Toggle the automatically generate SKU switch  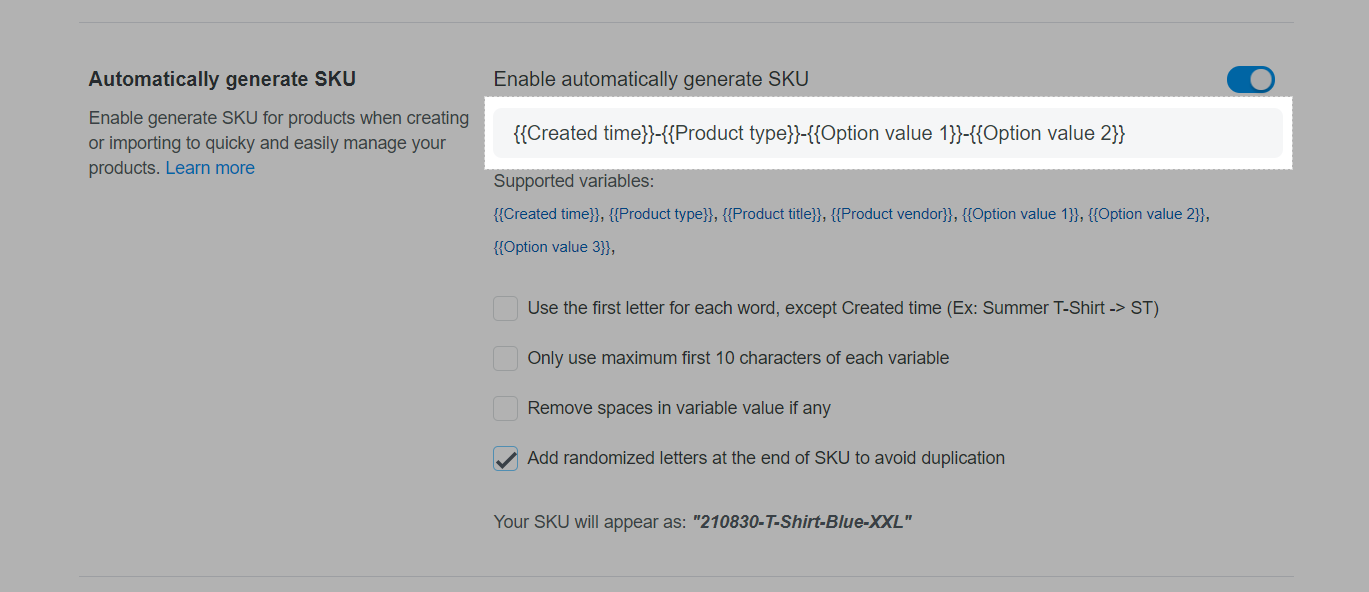point(1250,80)
